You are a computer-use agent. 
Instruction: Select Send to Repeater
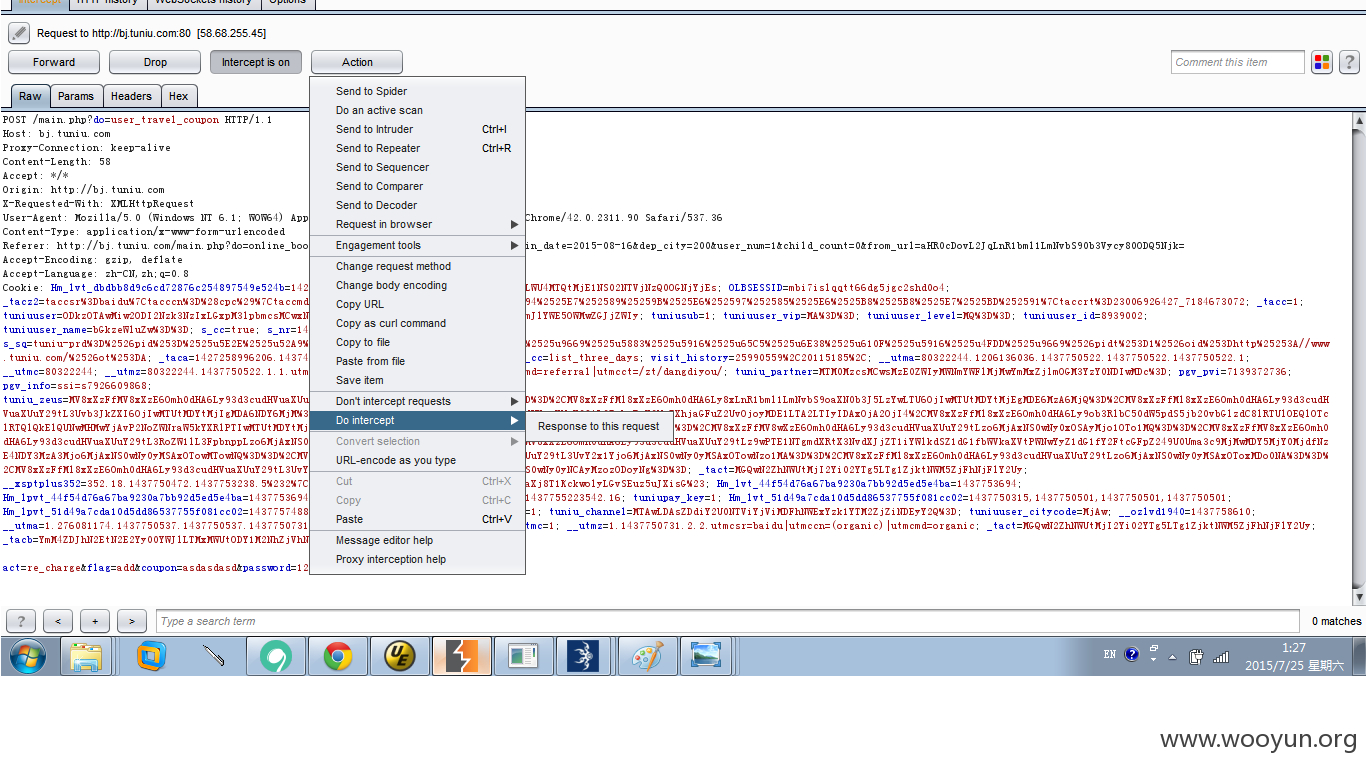tap(417, 148)
